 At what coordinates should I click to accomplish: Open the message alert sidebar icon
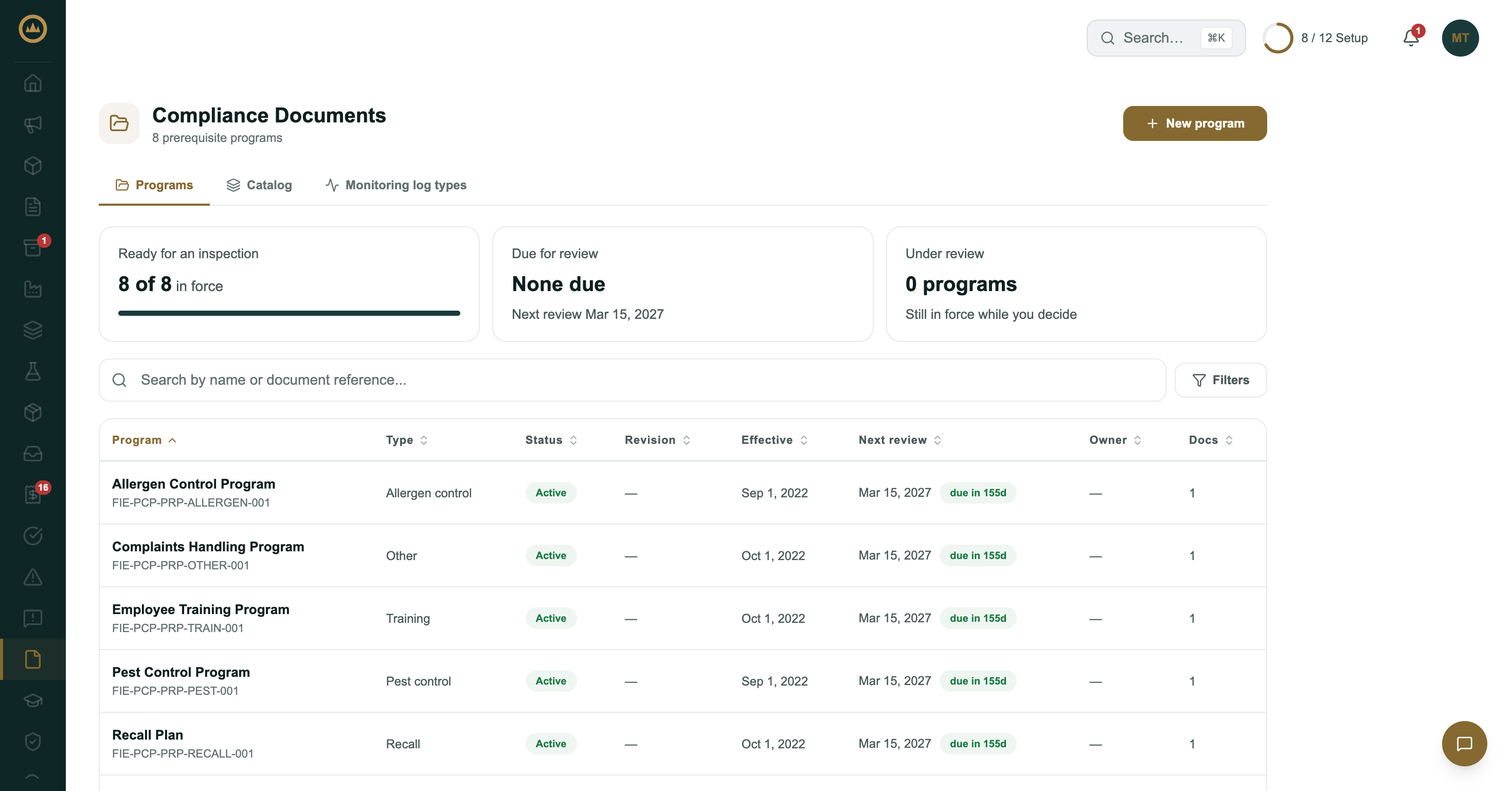(x=33, y=618)
